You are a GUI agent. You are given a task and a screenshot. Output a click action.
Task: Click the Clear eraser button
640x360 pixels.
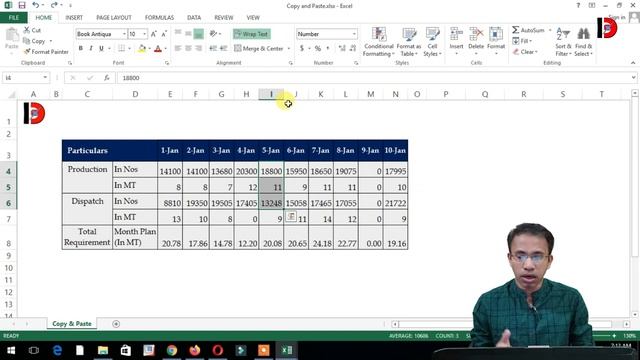[x=525, y=52]
